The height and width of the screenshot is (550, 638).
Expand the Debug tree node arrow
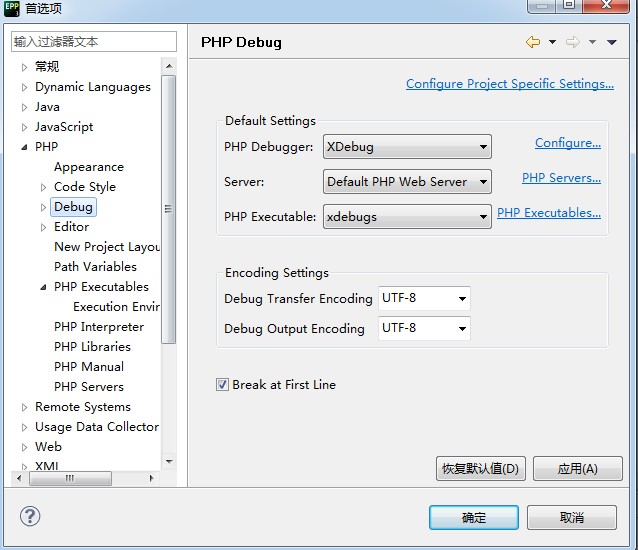(43, 207)
